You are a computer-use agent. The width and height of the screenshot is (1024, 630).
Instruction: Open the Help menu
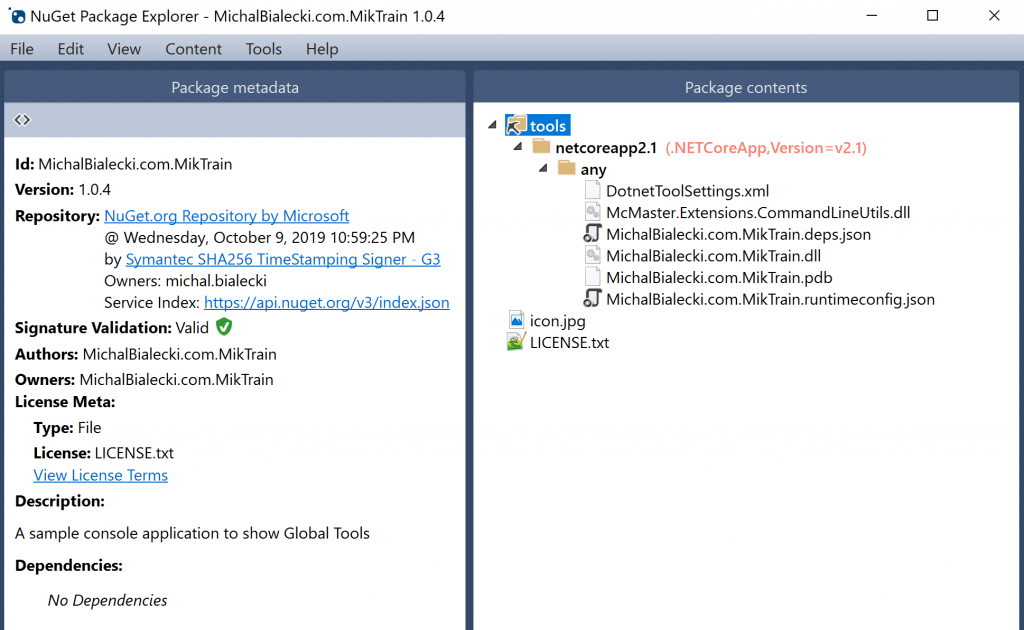(x=322, y=49)
